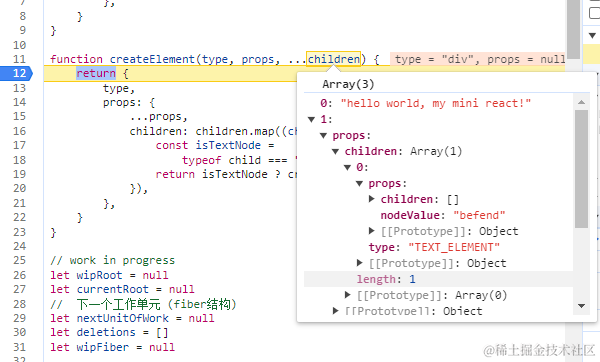Click the popup scrollbar down arrow
The width and height of the screenshot is (600, 362).
click(x=581, y=306)
